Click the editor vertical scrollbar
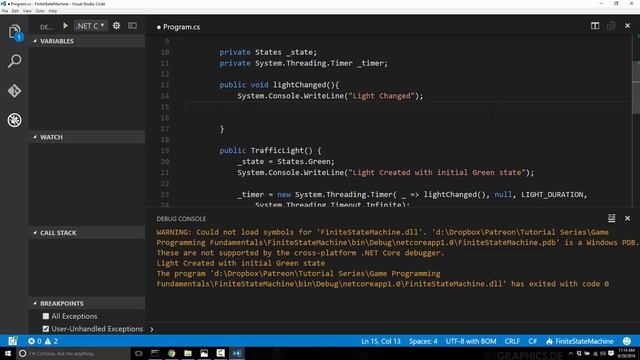The width and height of the screenshot is (640, 360). (636, 88)
